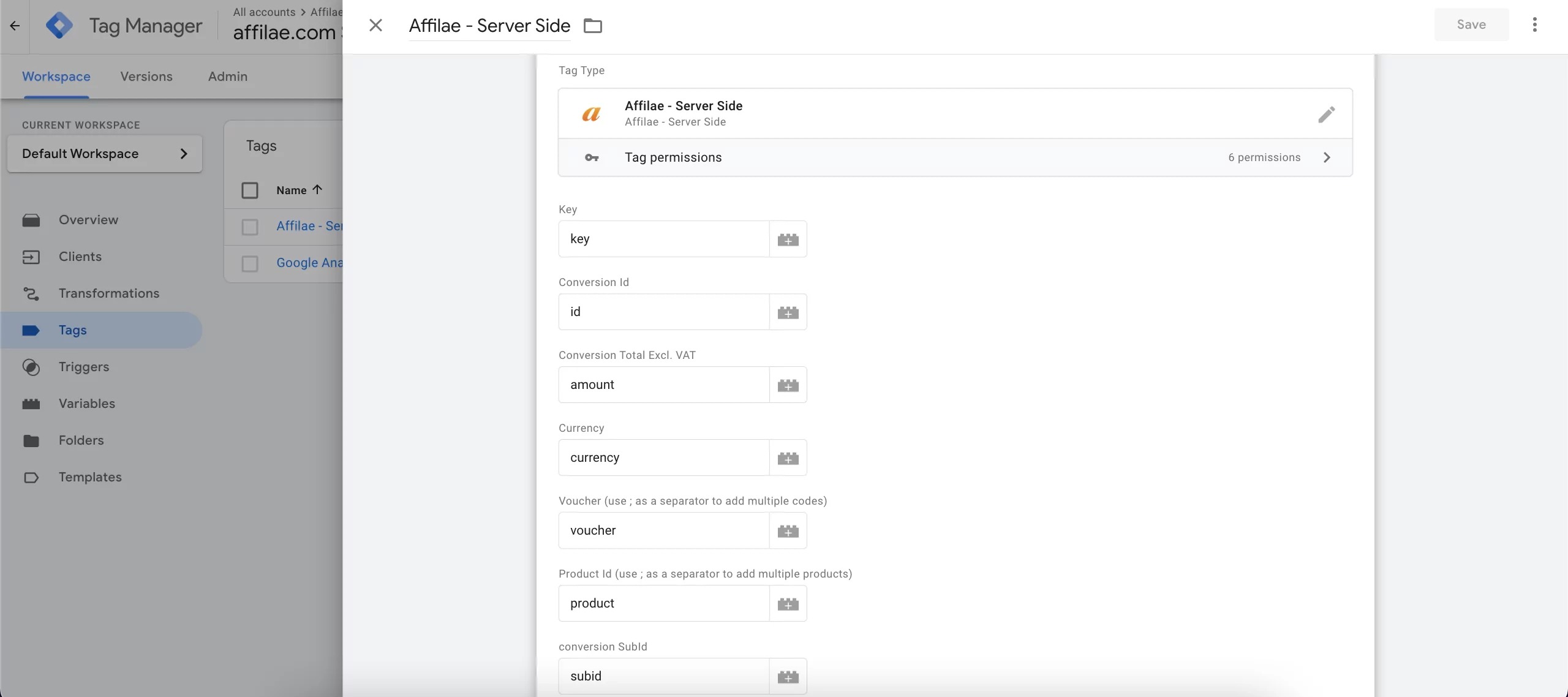Insert variable for Product Id field
The image size is (1568, 697).
tap(788, 603)
